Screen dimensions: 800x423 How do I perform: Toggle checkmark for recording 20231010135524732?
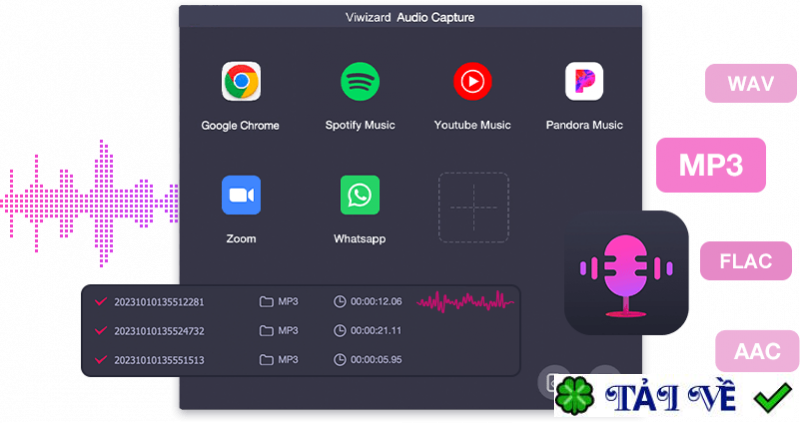(101, 331)
